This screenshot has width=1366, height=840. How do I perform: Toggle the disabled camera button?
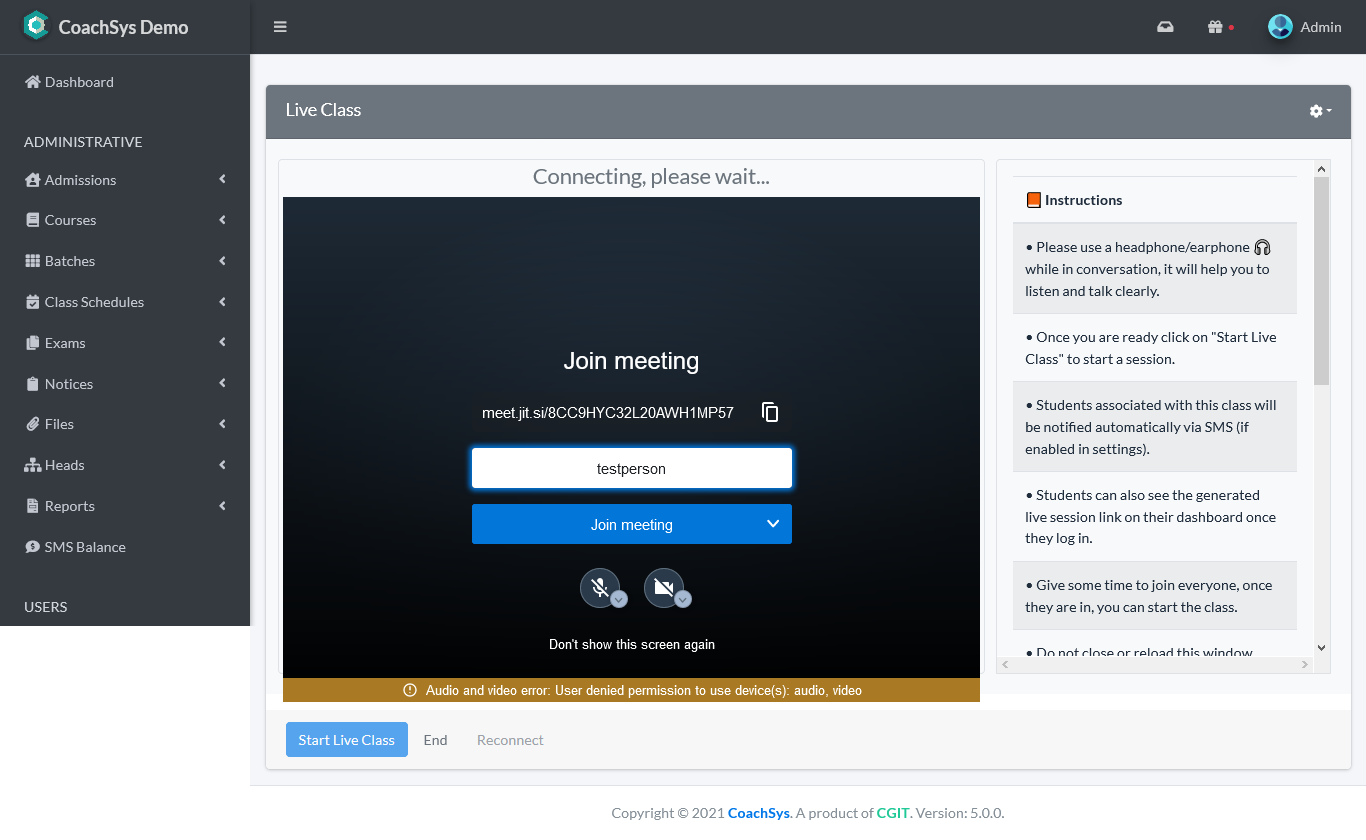pos(663,588)
